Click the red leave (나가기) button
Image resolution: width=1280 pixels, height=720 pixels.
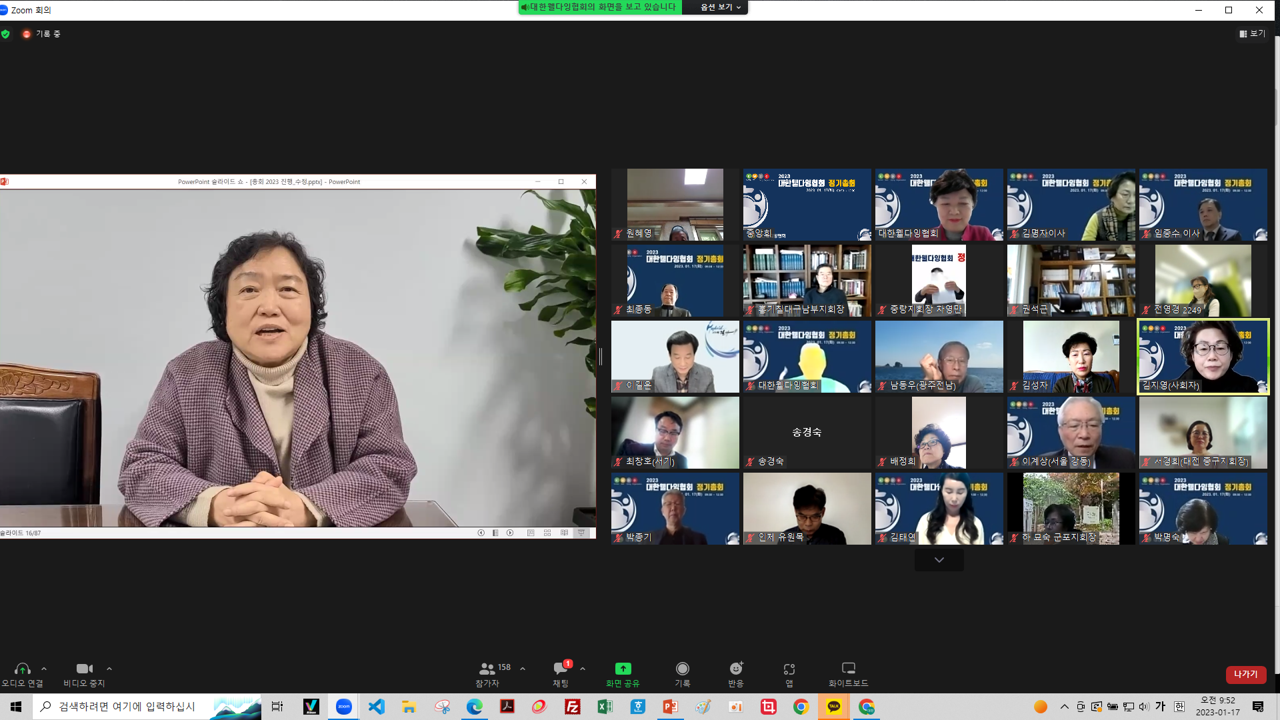click(x=1245, y=675)
